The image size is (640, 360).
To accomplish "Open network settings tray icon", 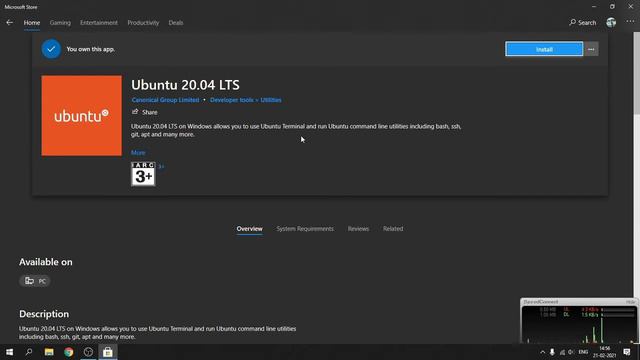I will [562, 352].
